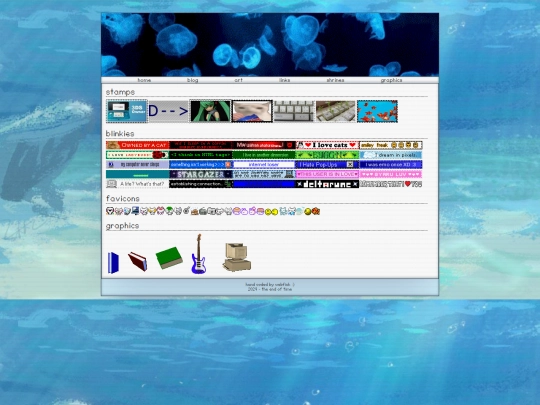Click the white cat face stamp
This screenshot has width=540, height=405.
click(252, 111)
